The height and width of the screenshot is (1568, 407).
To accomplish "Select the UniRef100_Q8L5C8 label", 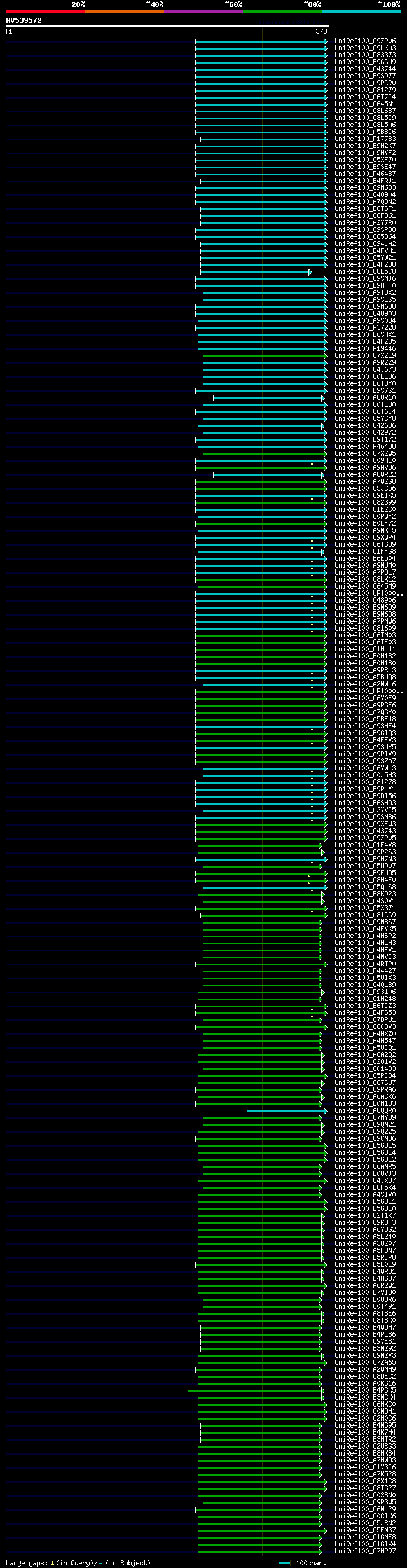I will tap(365, 272).
